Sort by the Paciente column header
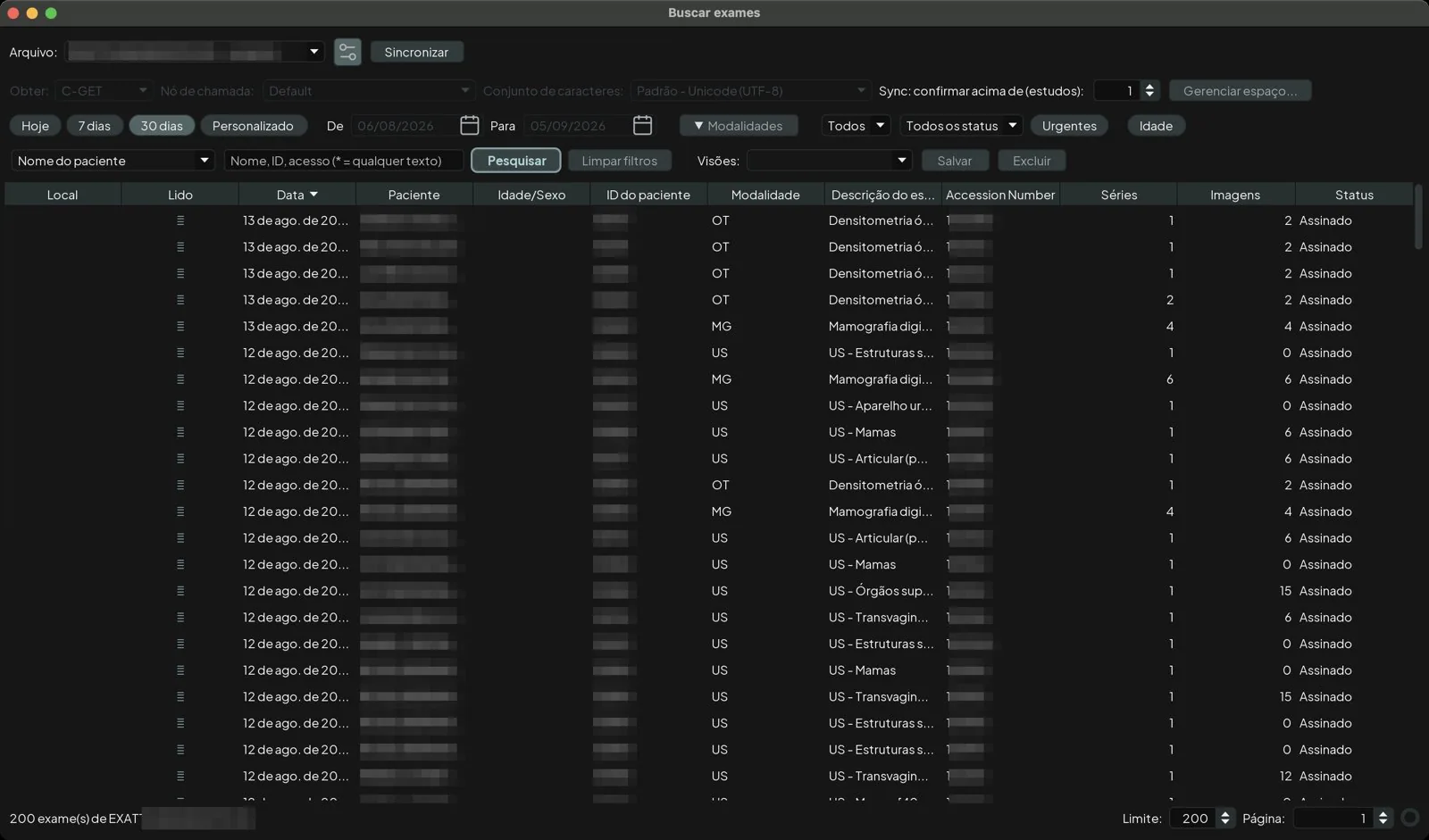 click(x=414, y=195)
